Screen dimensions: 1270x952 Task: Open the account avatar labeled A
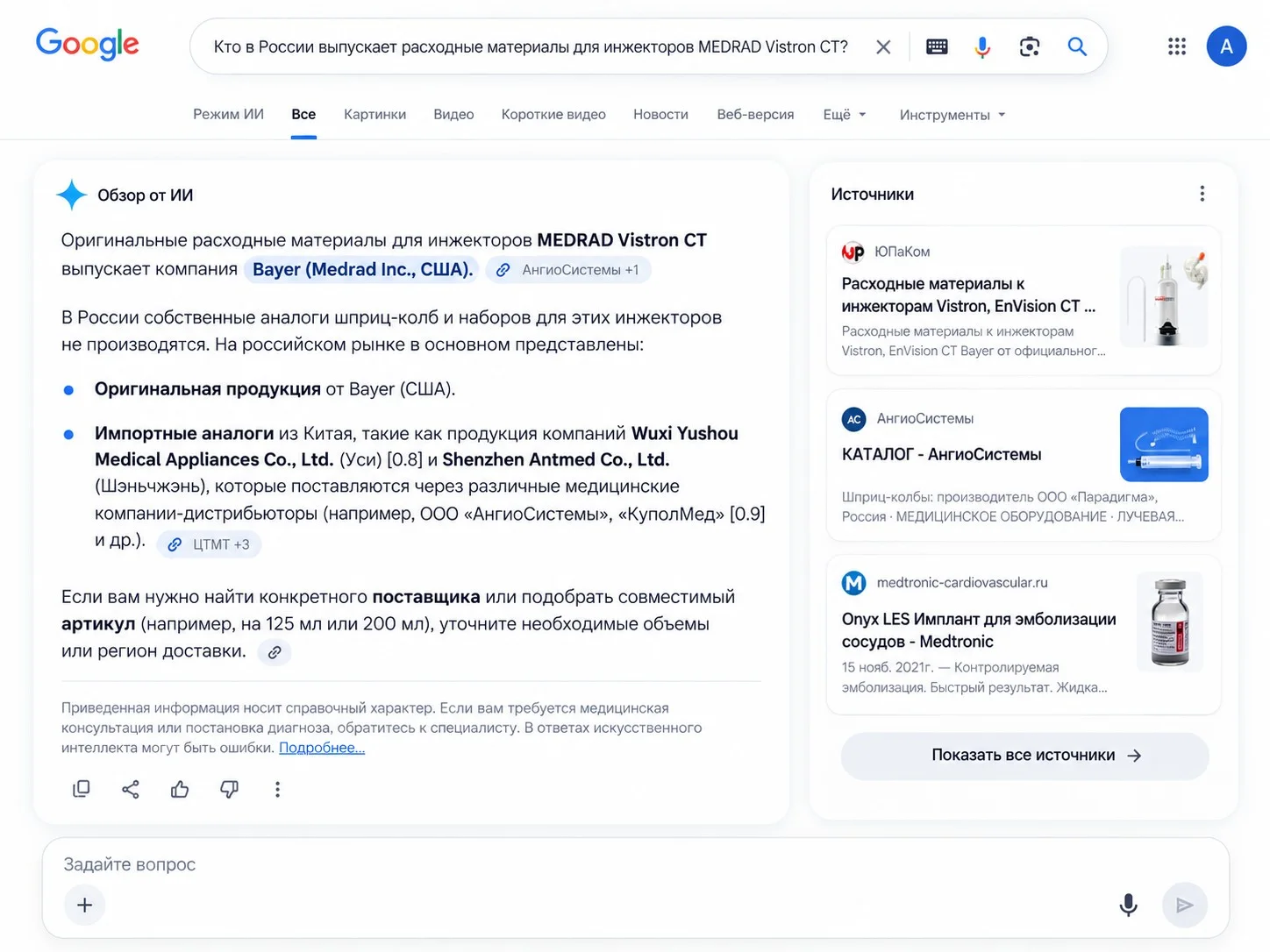1226,46
